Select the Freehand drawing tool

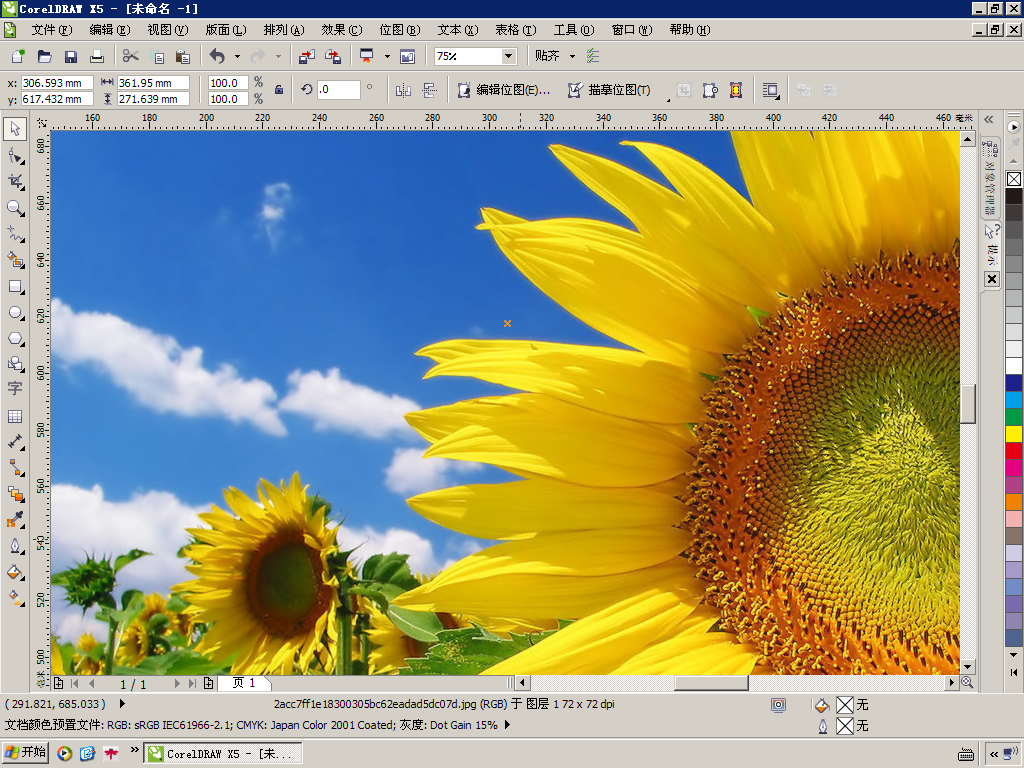click(15, 234)
